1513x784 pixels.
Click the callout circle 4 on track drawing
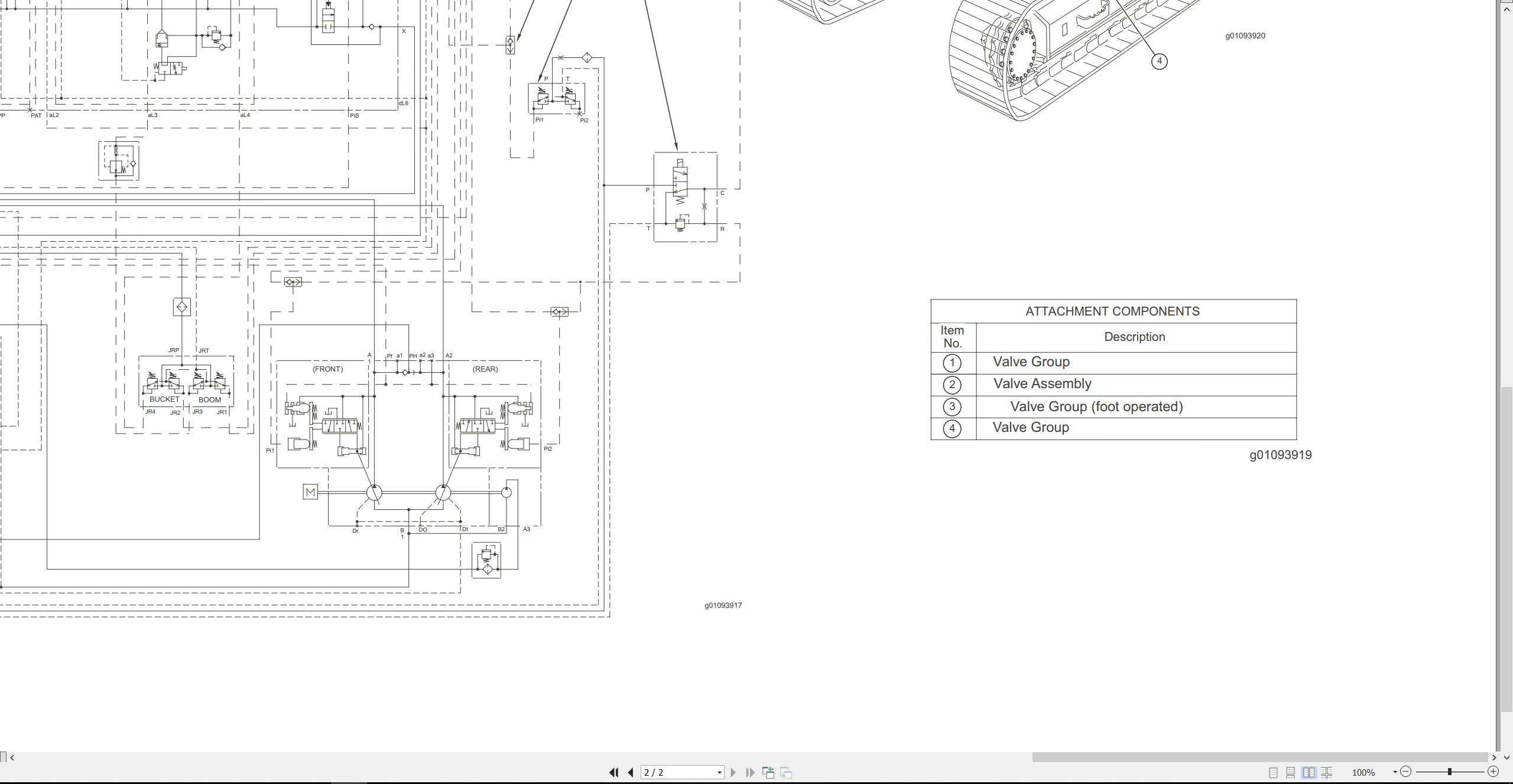(1160, 61)
